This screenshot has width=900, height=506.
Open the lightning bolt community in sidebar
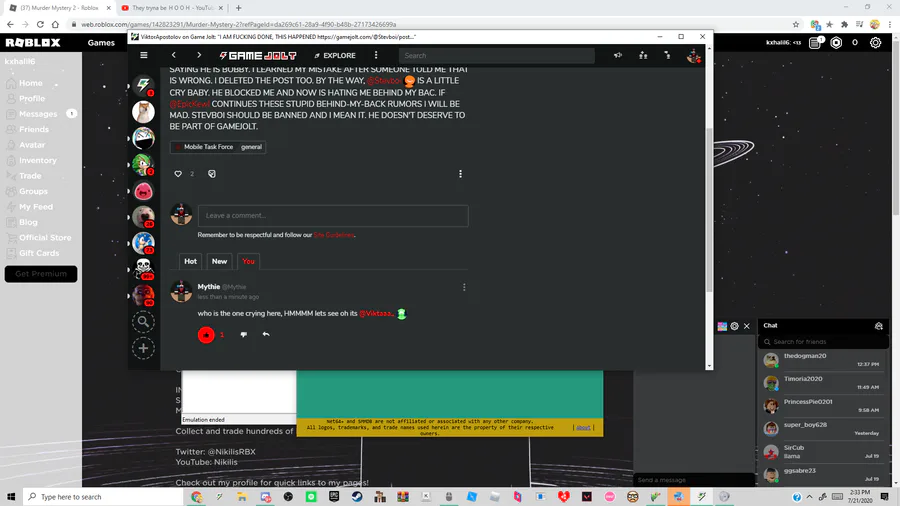coord(143,85)
